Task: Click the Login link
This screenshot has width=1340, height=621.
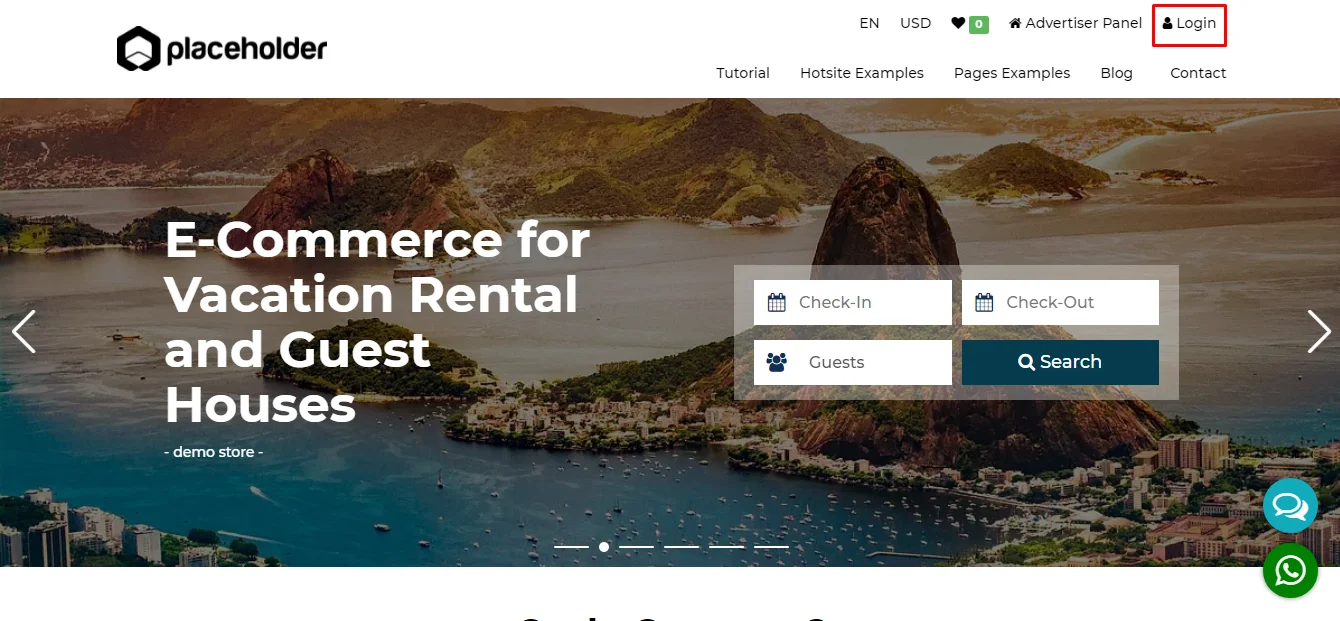Action: click(x=1190, y=23)
